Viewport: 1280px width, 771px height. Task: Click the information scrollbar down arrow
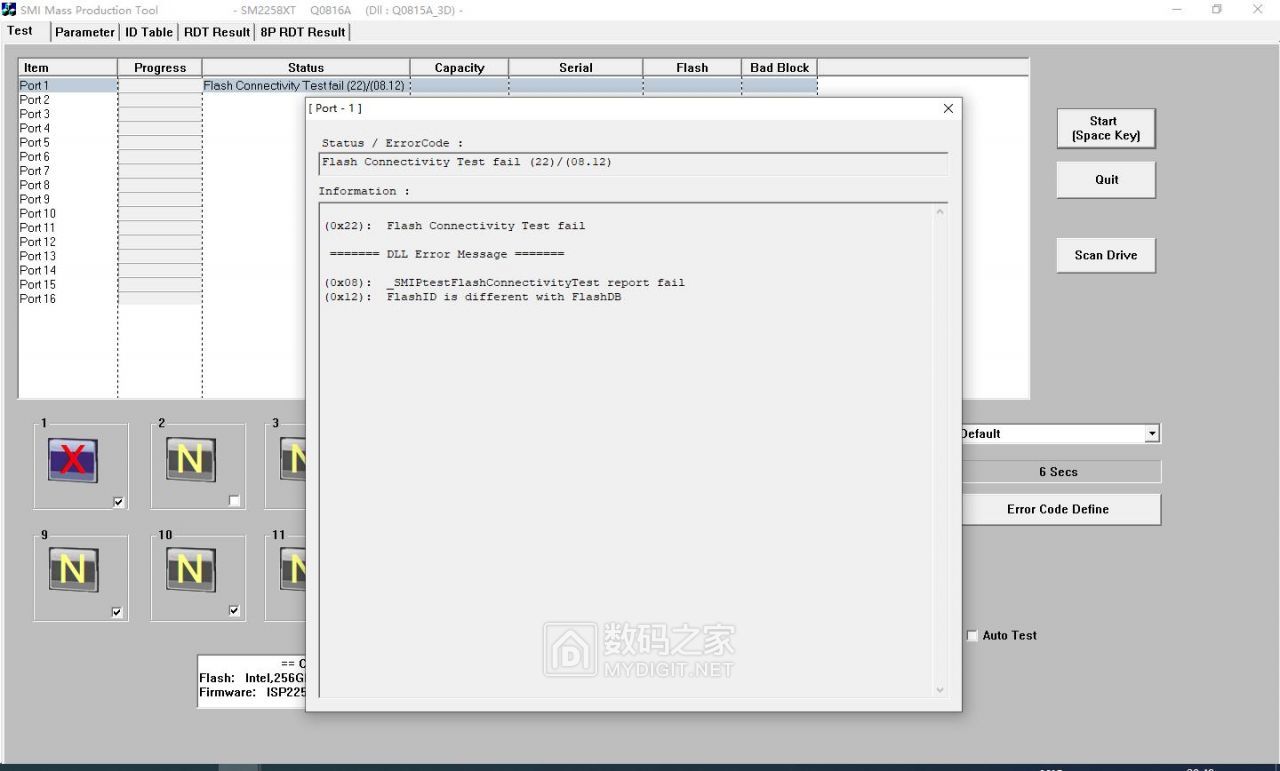(939, 690)
